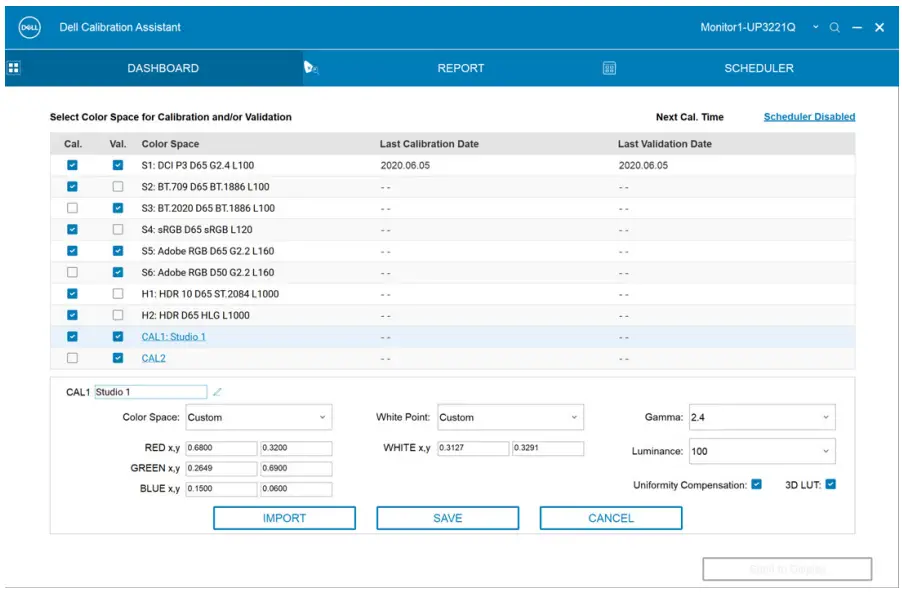Open the Scheduler Disabled link
Image resolution: width=902 pixels, height=592 pixels.
coord(809,117)
